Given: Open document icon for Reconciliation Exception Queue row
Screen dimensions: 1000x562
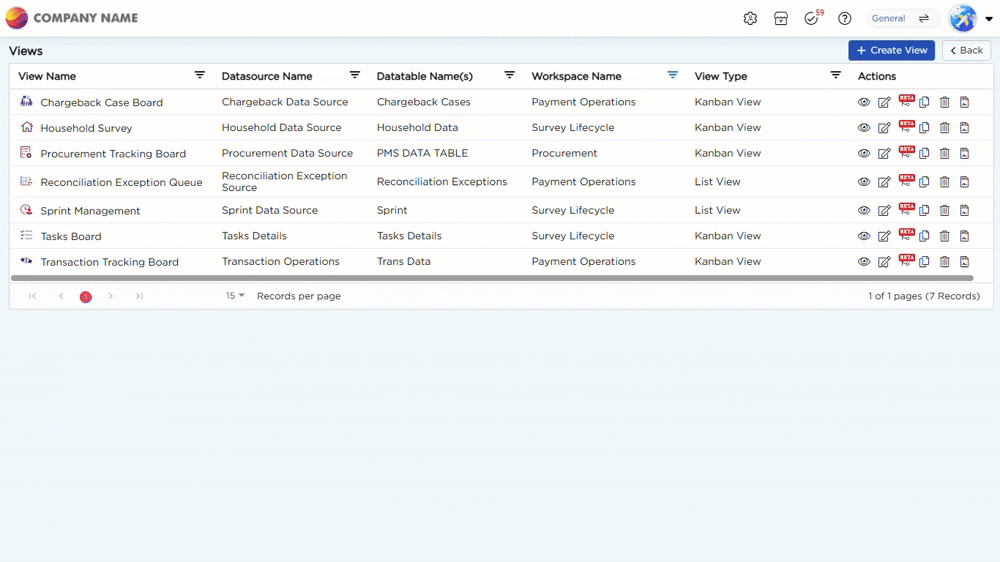Looking at the screenshot, I should tap(964, 182).
